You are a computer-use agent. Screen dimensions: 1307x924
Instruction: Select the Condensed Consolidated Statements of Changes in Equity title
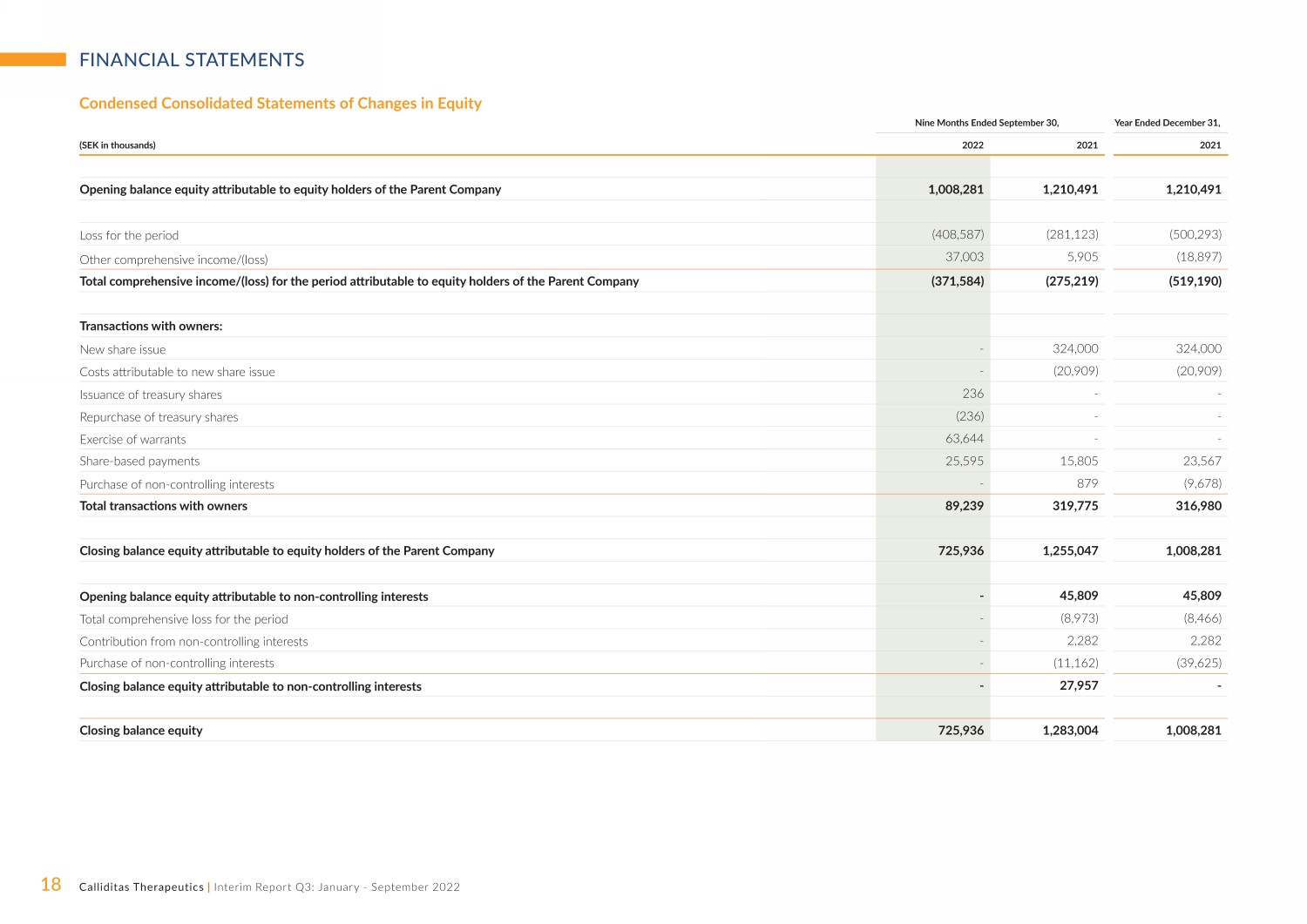[281, 104]
